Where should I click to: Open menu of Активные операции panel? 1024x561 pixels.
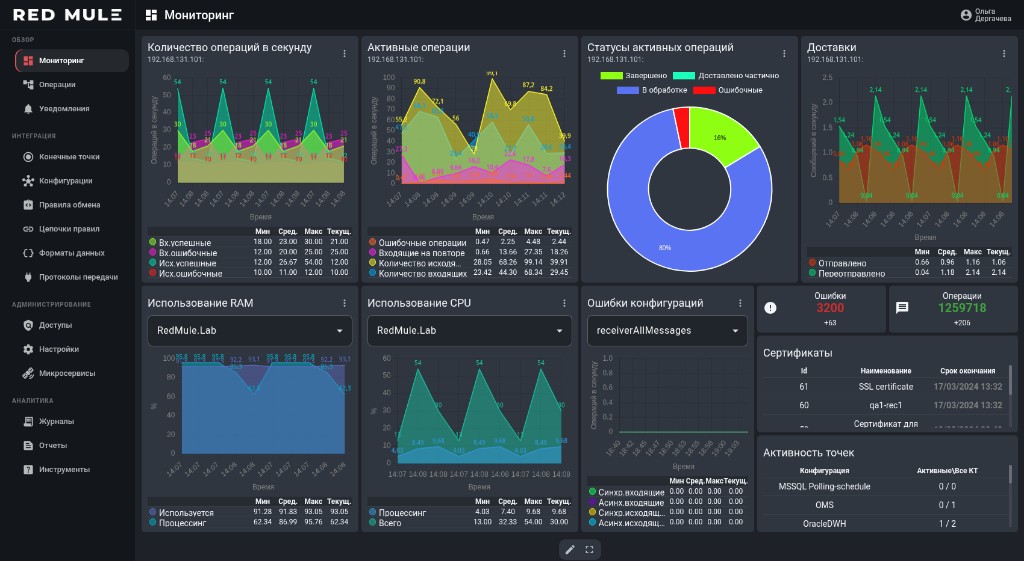[565, 54]
